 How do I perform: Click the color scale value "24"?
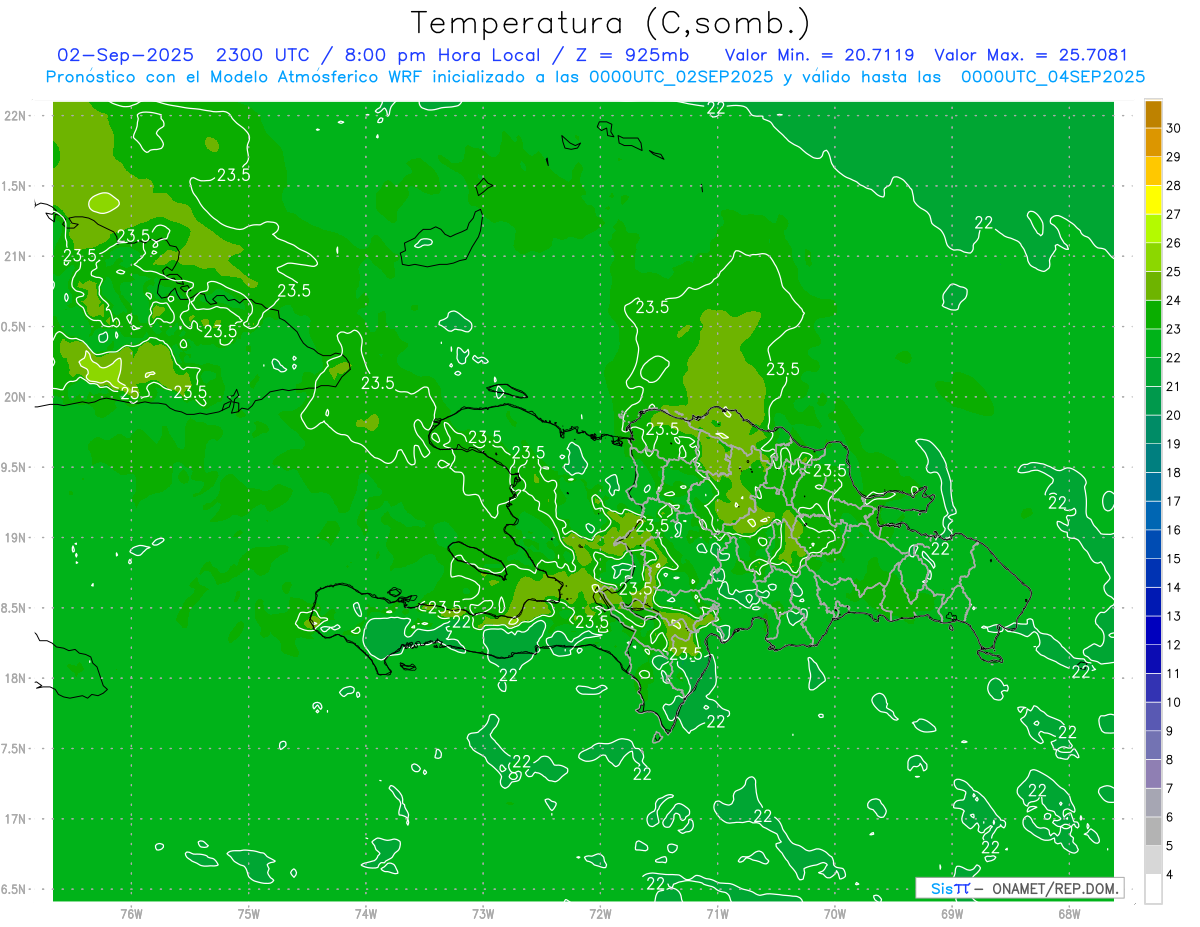coord(1174,300)
